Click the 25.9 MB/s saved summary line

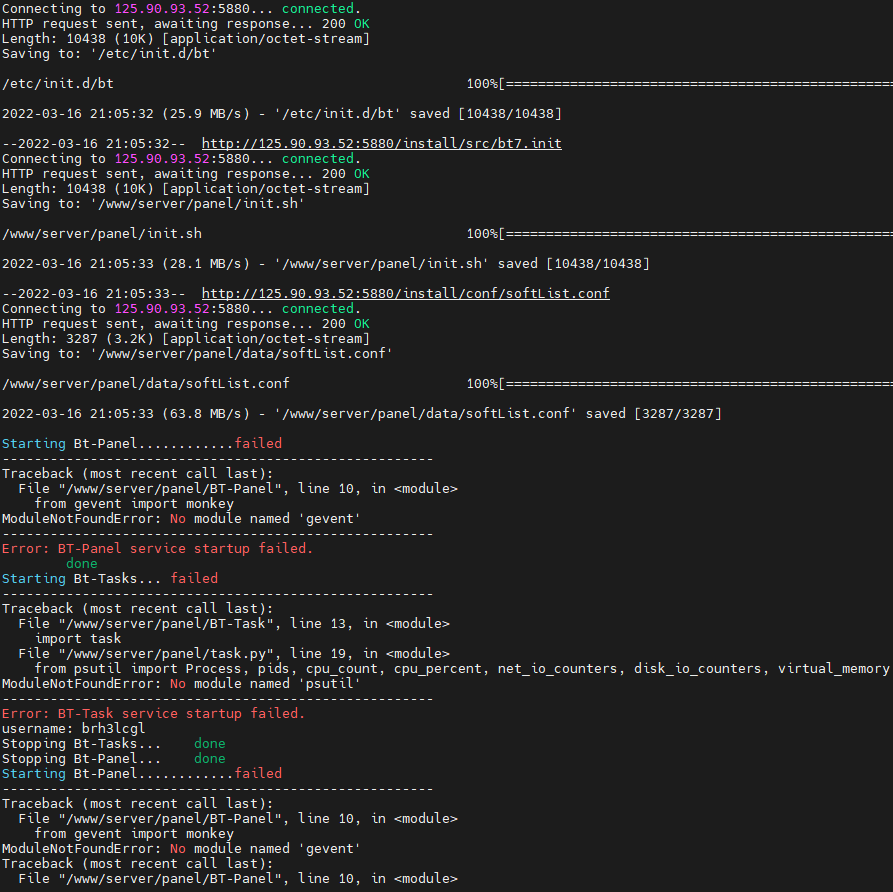coord(282,113)
